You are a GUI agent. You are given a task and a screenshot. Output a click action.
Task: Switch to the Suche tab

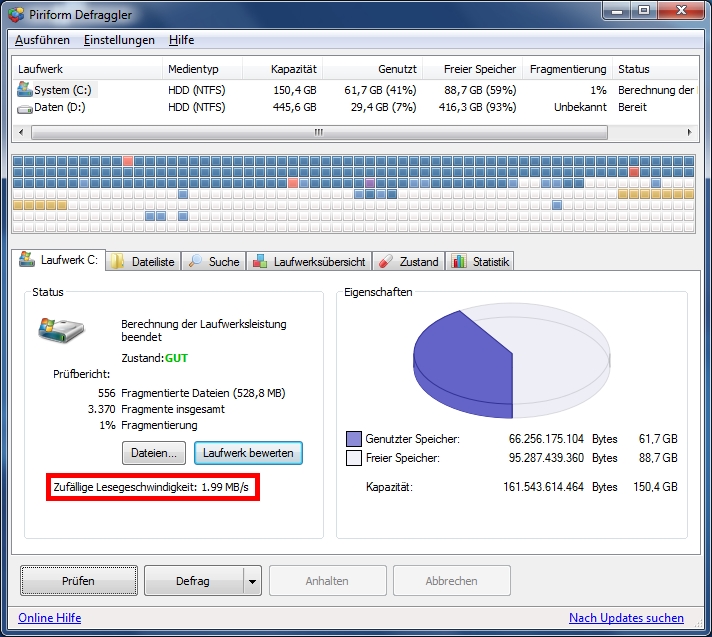point(214,262)
